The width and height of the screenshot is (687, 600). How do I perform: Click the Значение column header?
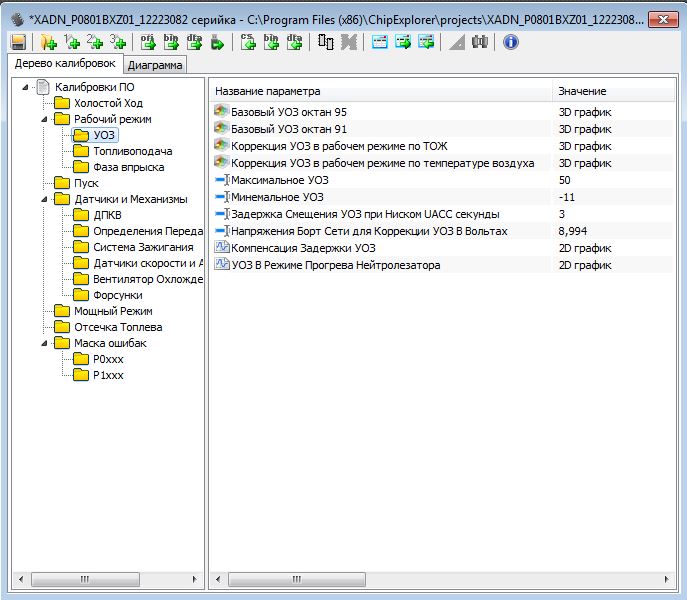(x=612, y=90)
